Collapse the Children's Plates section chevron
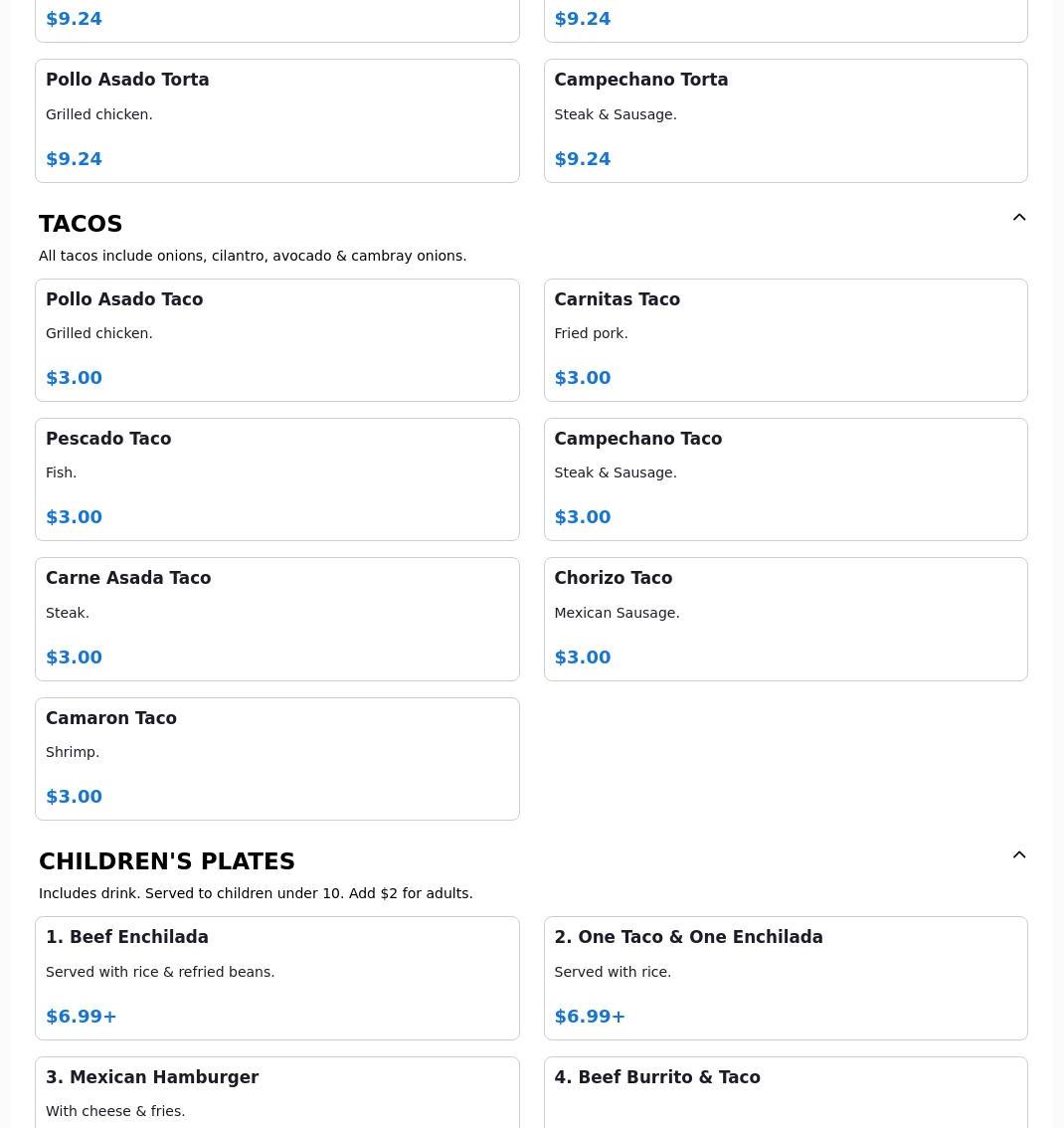The height and width of the screenshot is (1128, 1064). pyautogui.click(x=1019, y=855)
